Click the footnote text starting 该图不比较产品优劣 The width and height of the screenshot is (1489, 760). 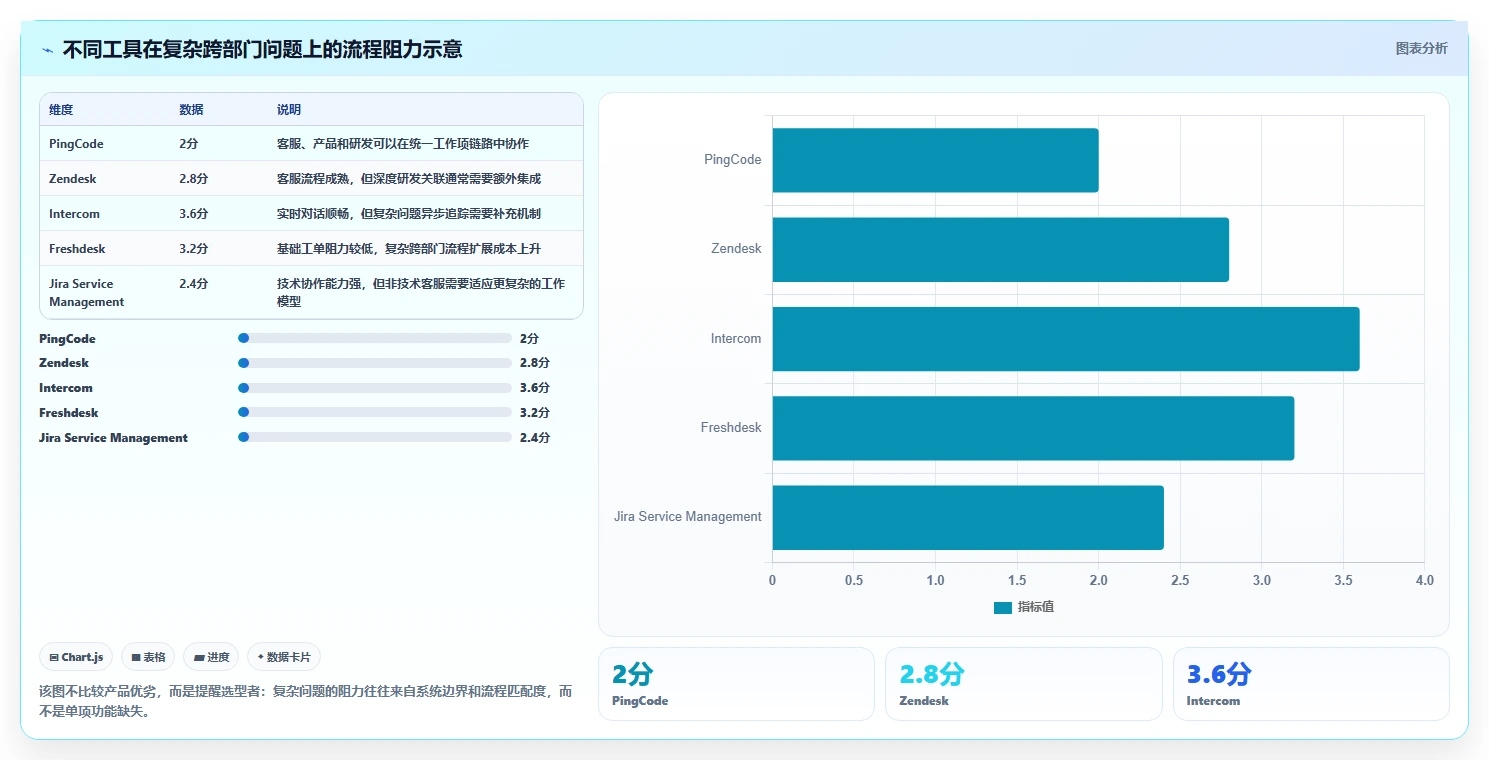tap(306, 701)
